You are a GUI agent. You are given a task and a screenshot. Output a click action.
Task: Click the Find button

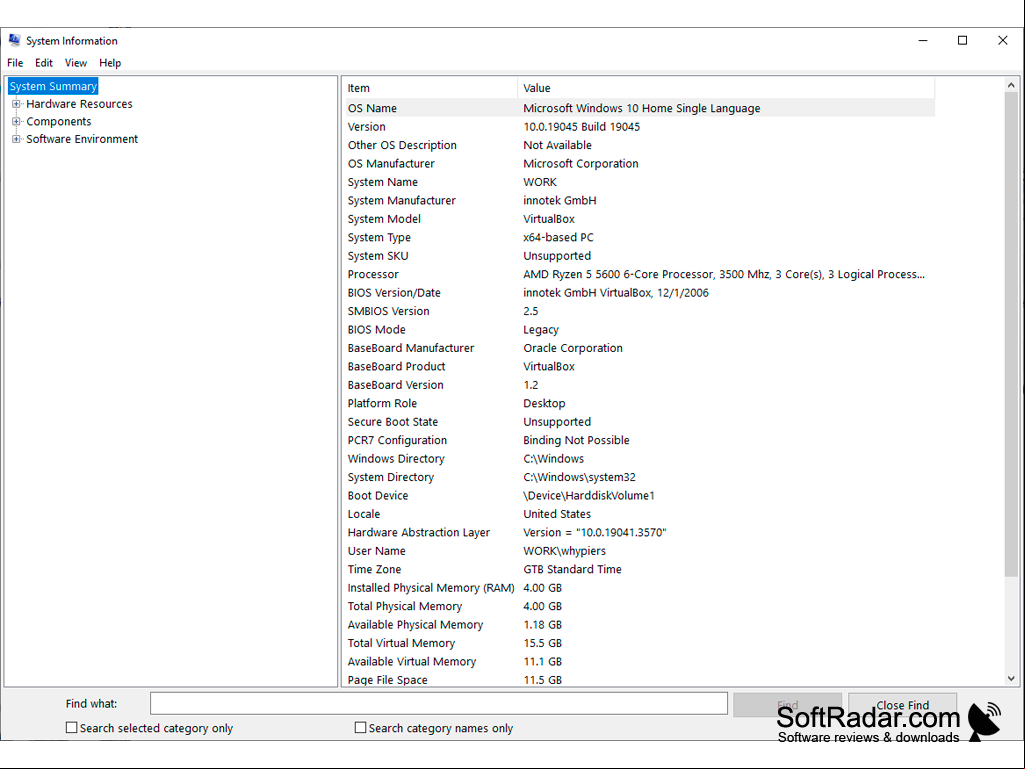tap(787, 705)
